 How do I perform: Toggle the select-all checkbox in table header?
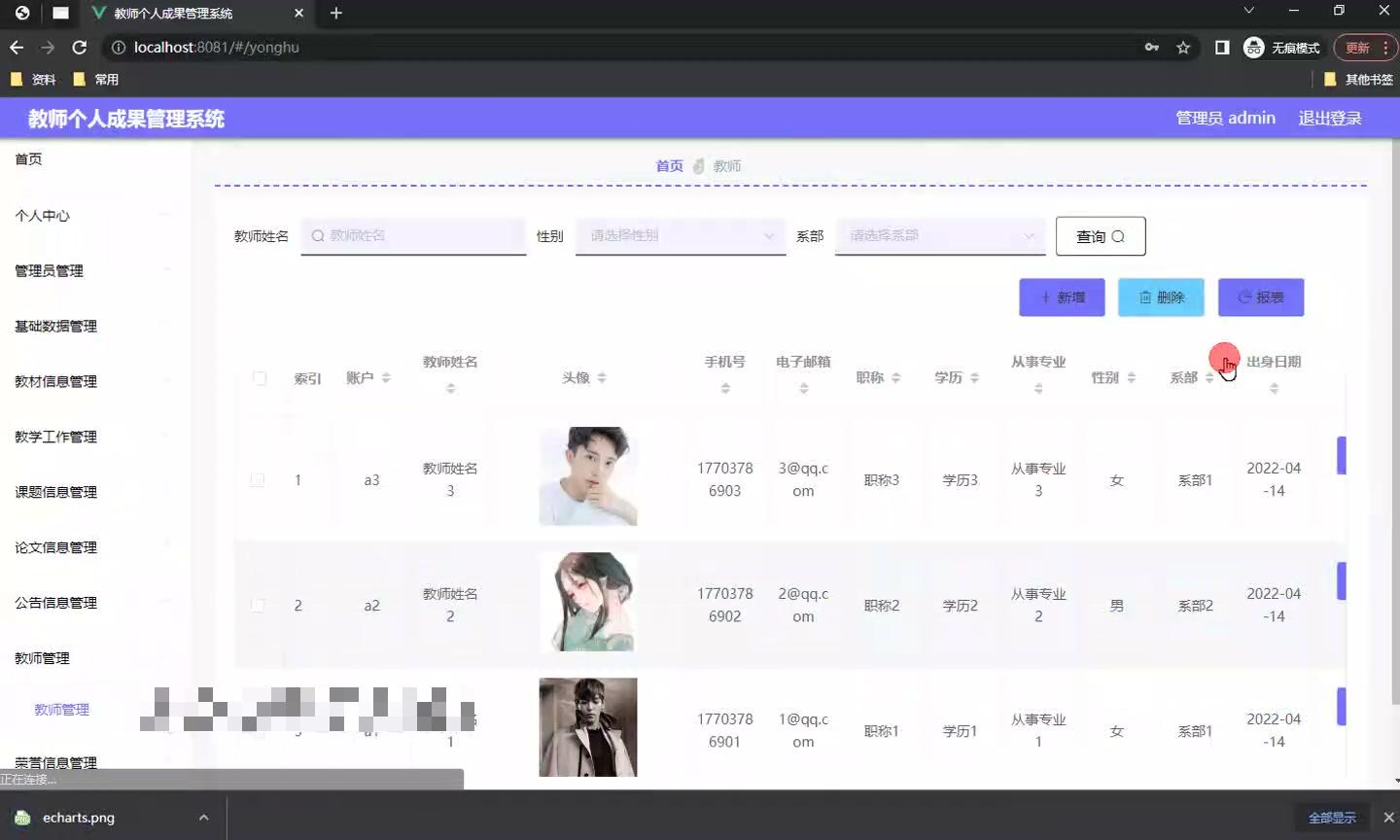pyautogui.click(x=260, y=378)
